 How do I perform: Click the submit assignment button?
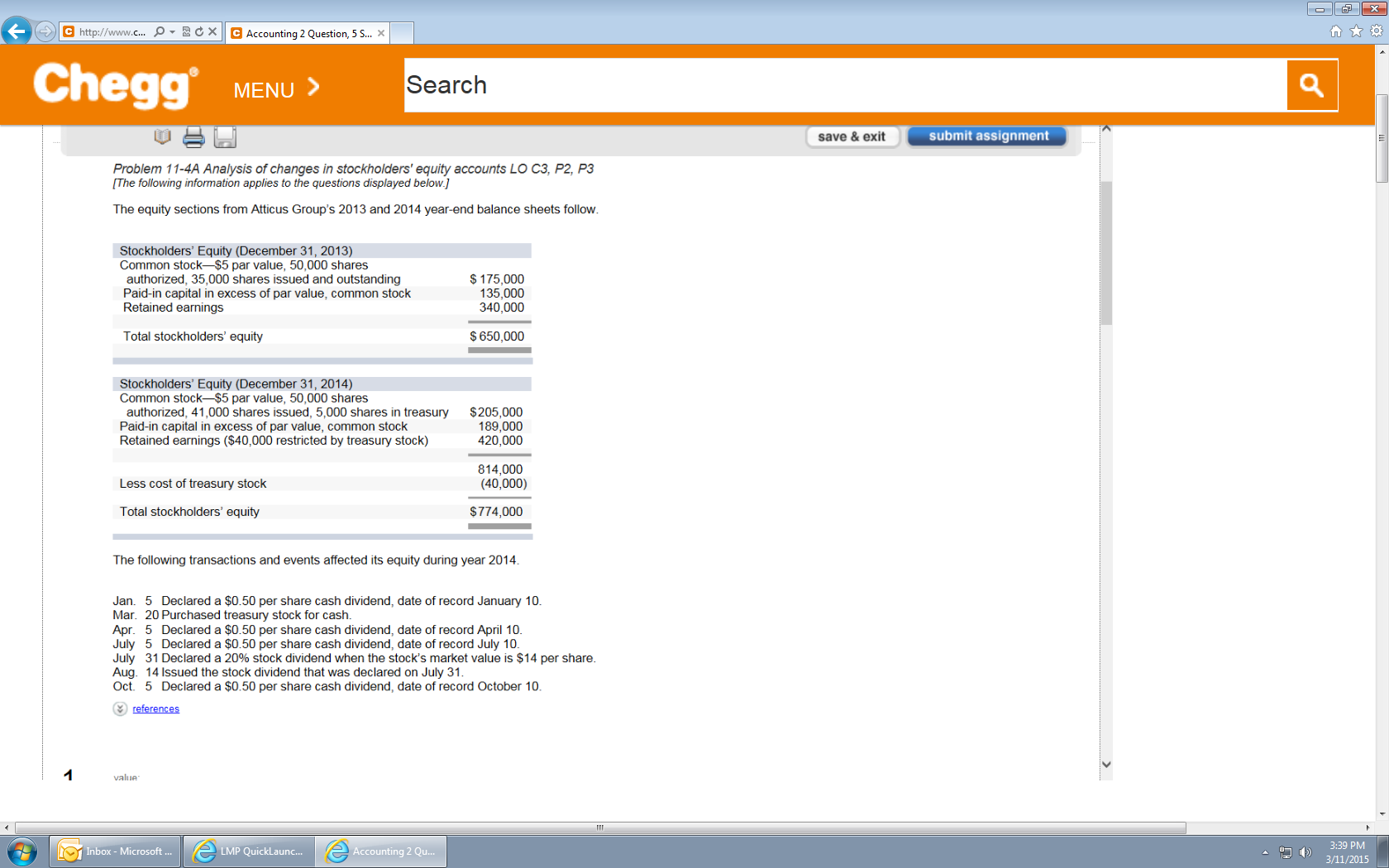[987, 136]
